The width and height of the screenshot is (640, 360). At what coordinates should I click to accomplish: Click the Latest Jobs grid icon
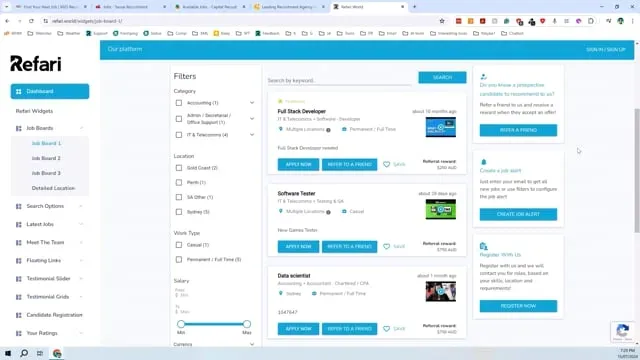pos(18,224)
